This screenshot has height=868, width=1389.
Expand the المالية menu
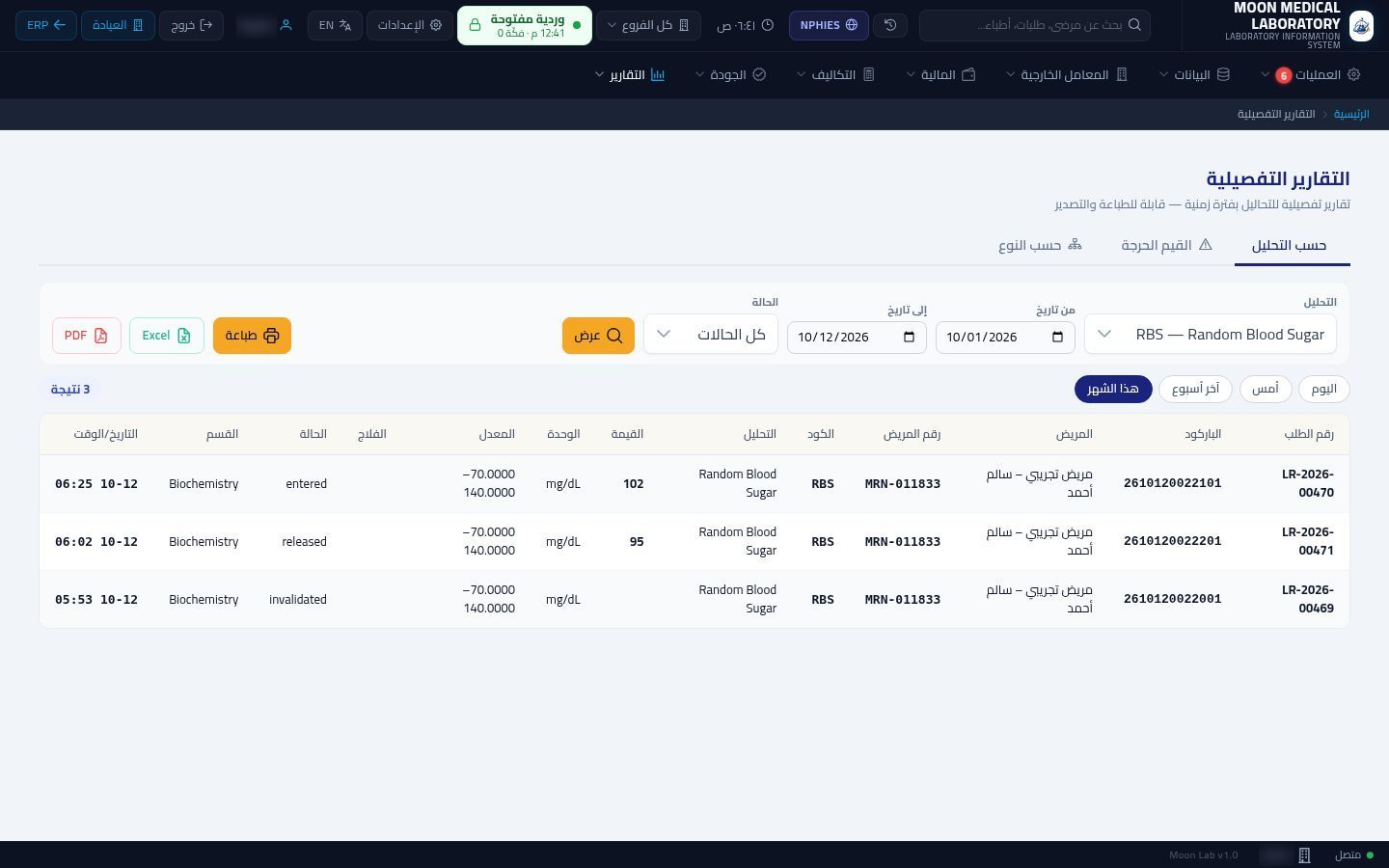click(x=941, y=74)
